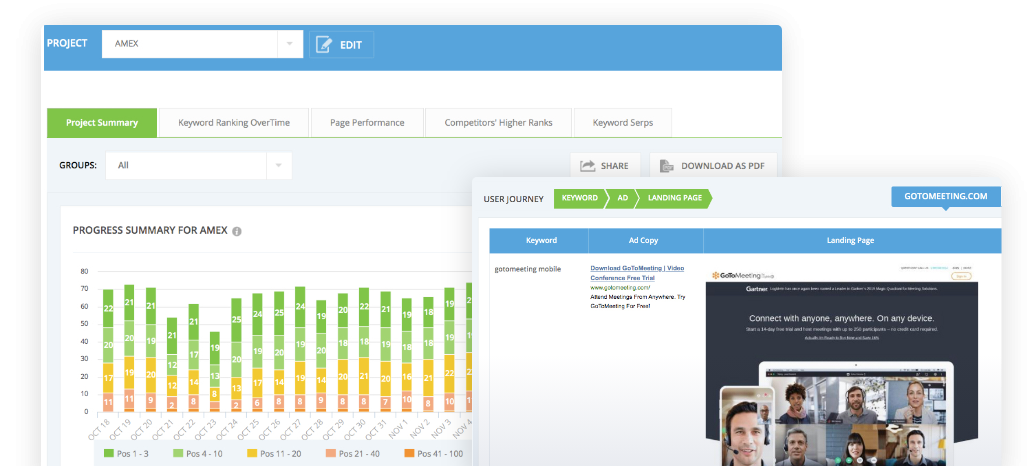The width and height of the screenshot is (1034, 466).
Task: Open Download GoToMeeting ad headline link
Action: point(637,273)
